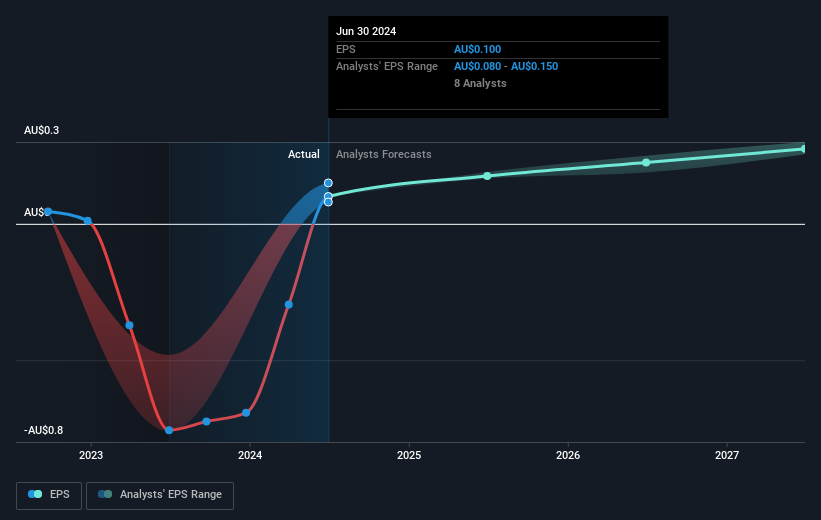Click the Jun 30 2024 tooltip date
The width and height of the screenshot is (821, 520).
(366, 31)
